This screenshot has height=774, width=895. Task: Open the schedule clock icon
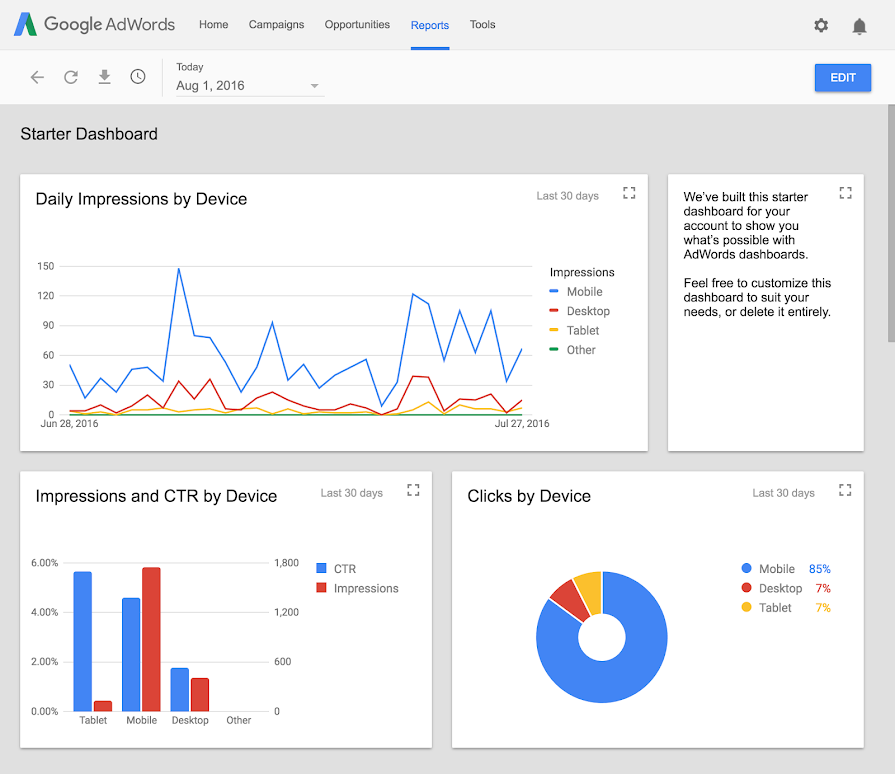(x=138, y=76)
